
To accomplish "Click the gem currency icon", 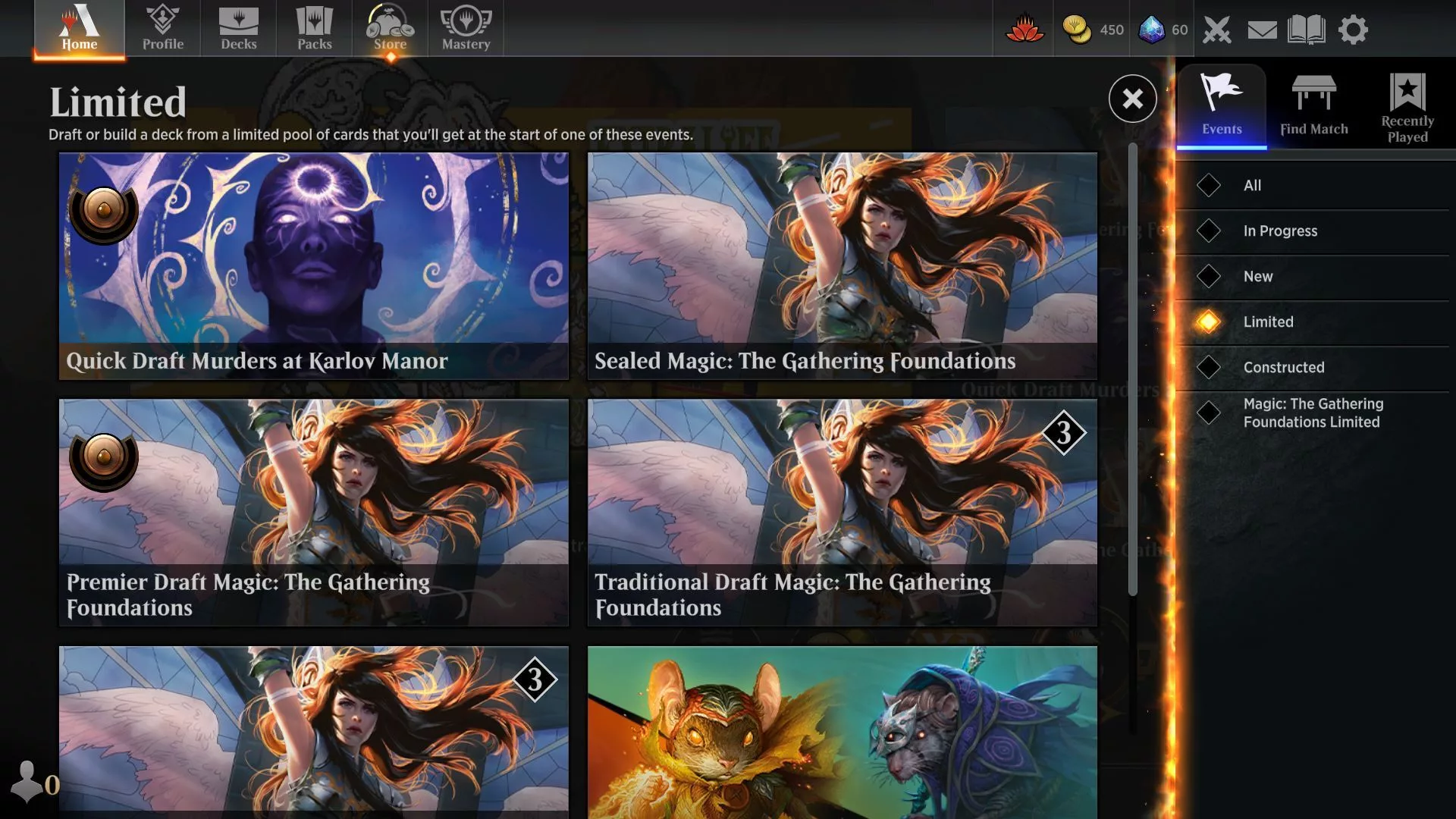I will (1151, 28).
